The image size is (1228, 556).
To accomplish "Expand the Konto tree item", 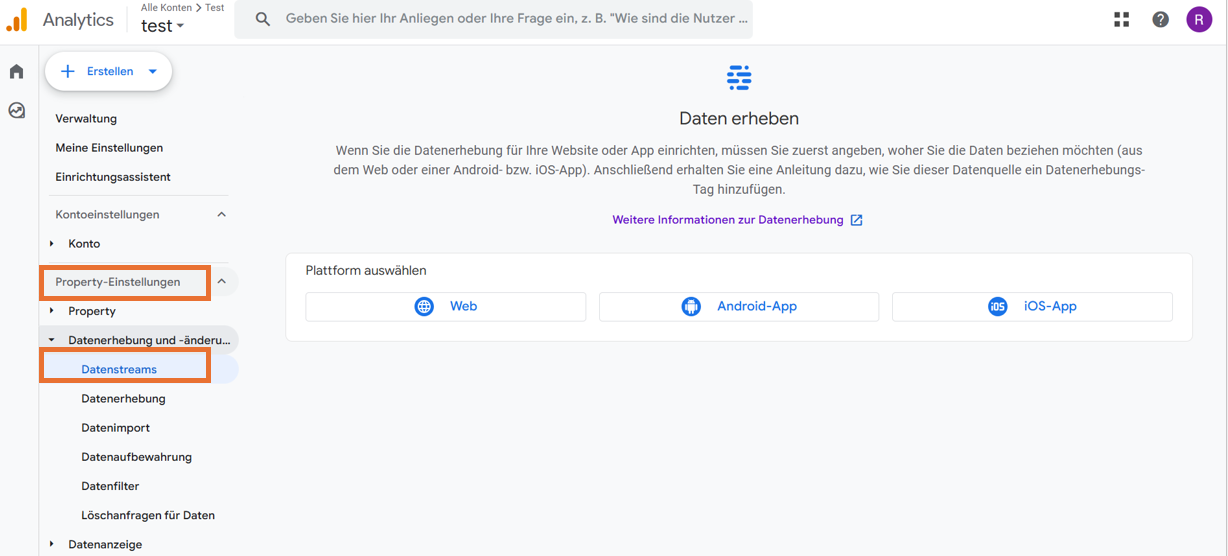I will (52, 244).
